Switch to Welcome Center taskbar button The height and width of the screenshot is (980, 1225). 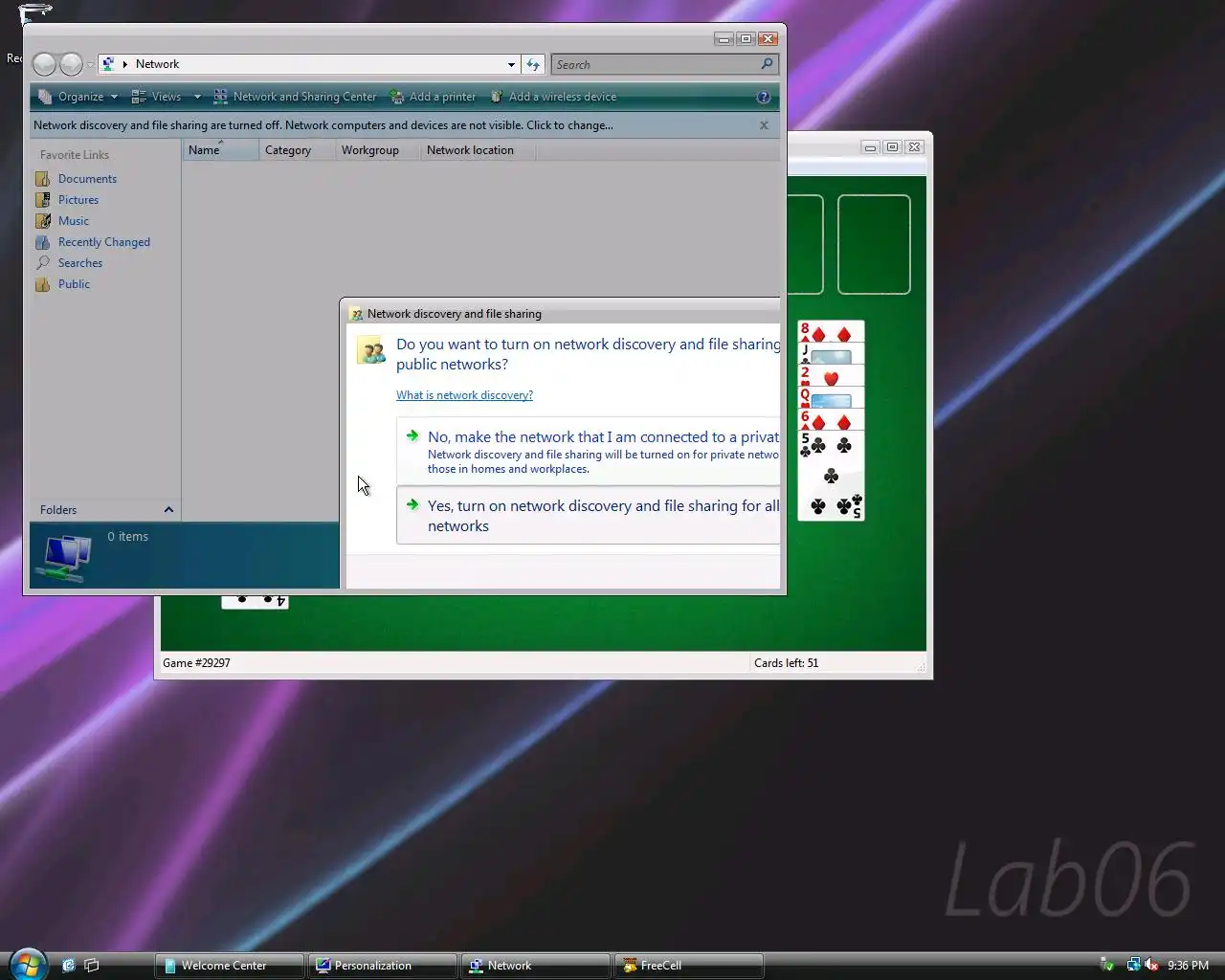pyautogui.click(x=230, y=966)
